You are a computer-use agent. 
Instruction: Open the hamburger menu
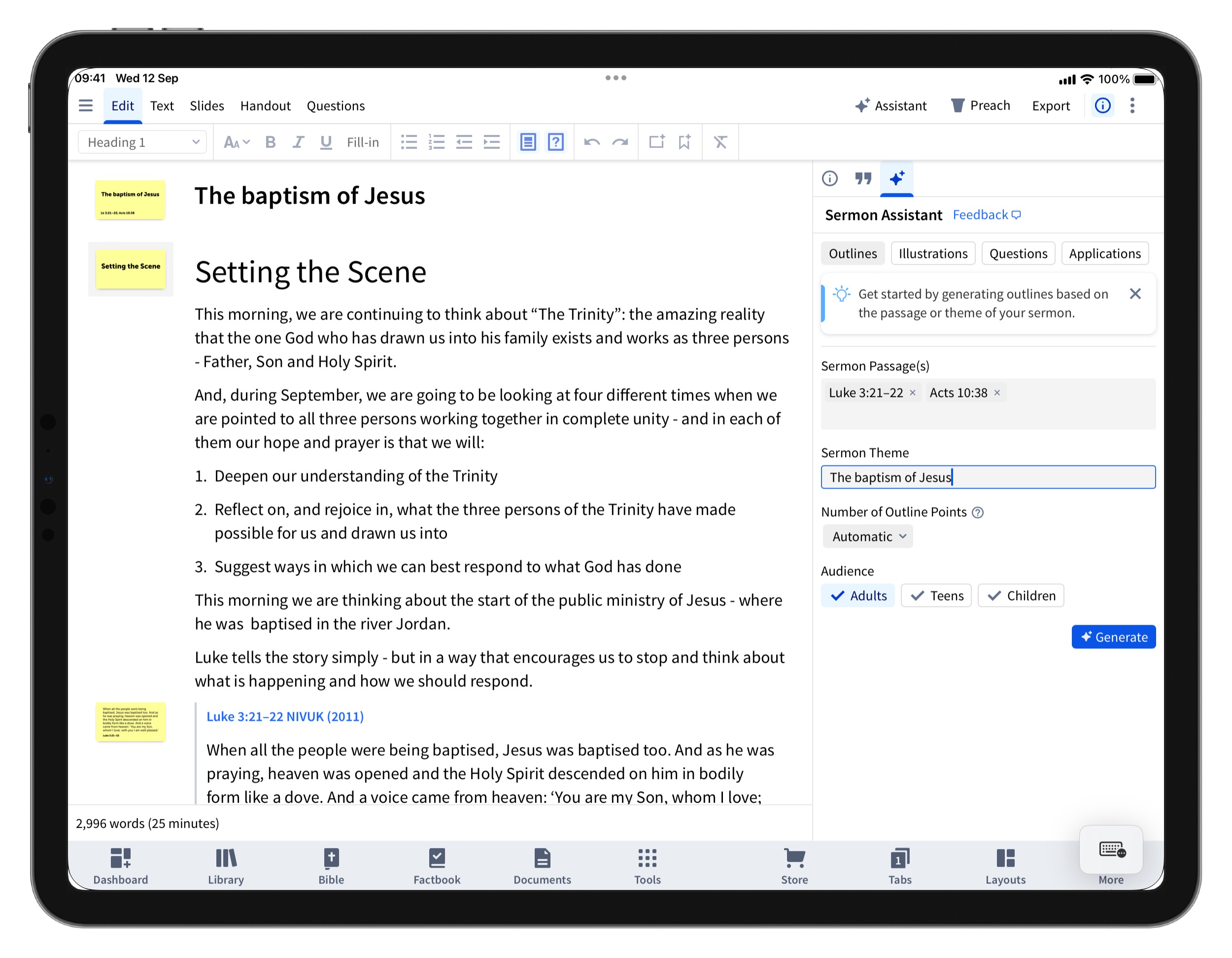pyautogui.click(x=86, y=106)
